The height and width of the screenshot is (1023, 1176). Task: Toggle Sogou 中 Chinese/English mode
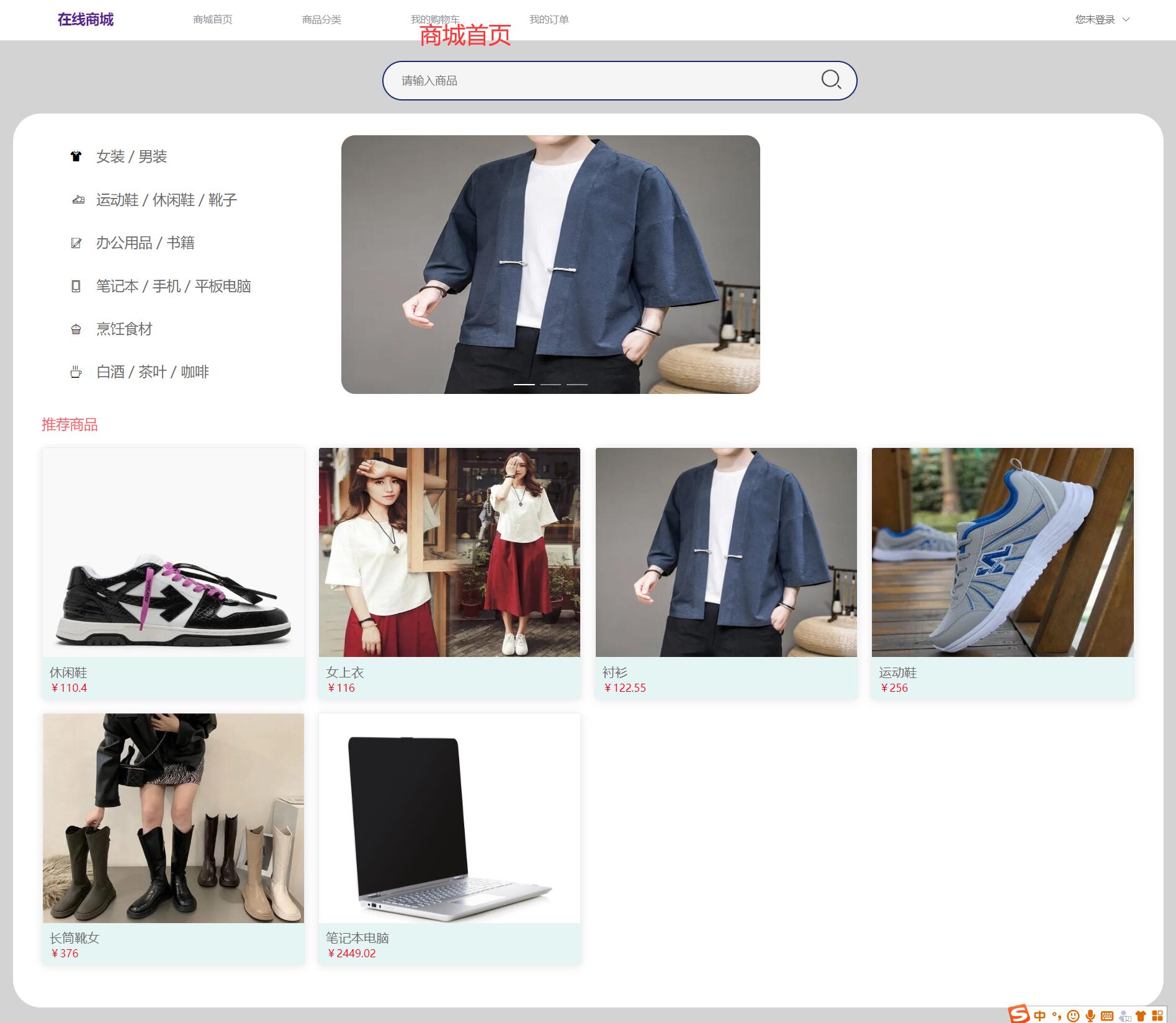pyautogui.click(x=1039, y=1016)
